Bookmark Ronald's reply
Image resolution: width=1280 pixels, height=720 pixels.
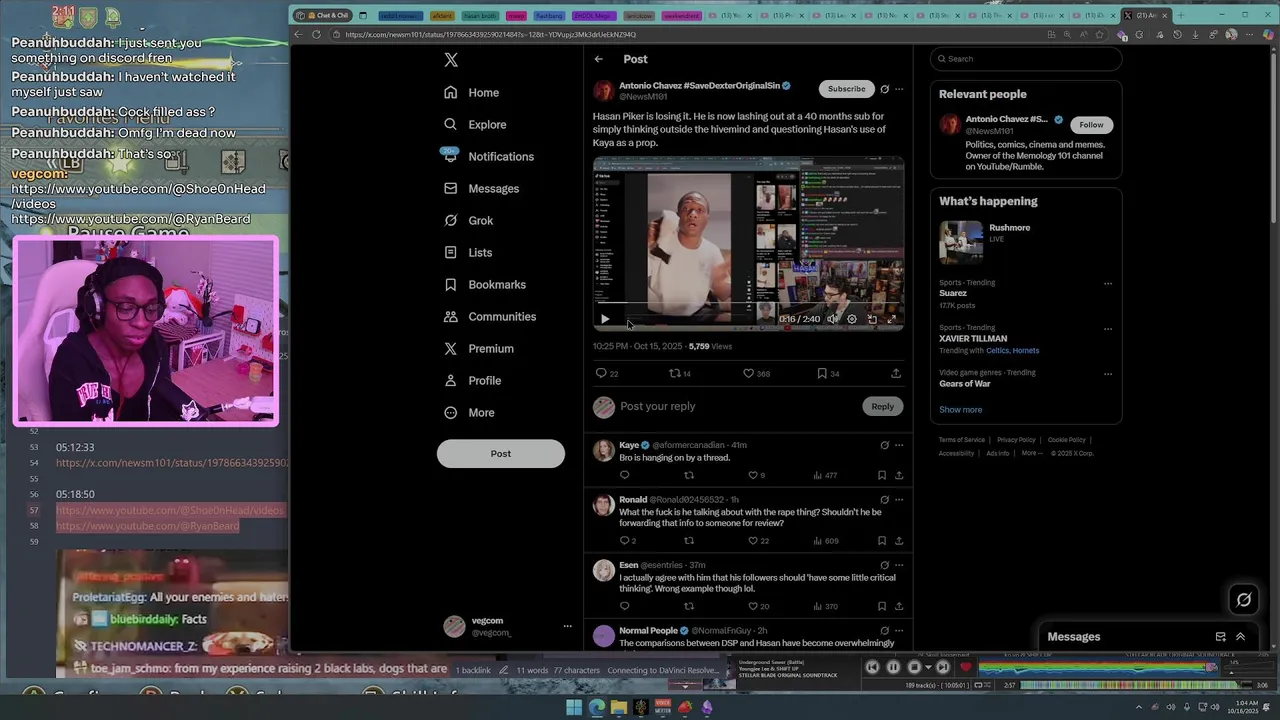[x=882, y=541]
